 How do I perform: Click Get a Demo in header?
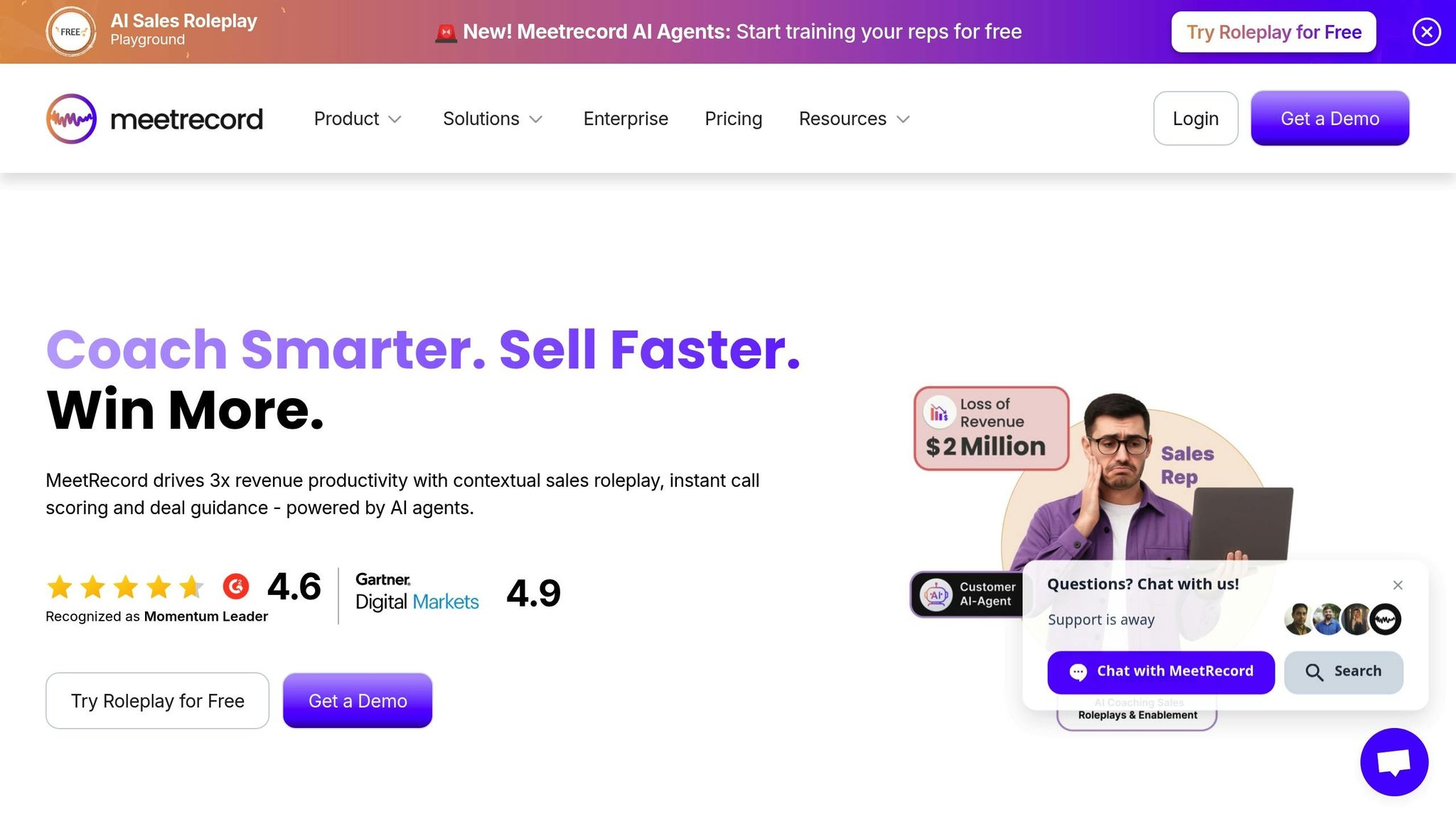click(1329, 119)
